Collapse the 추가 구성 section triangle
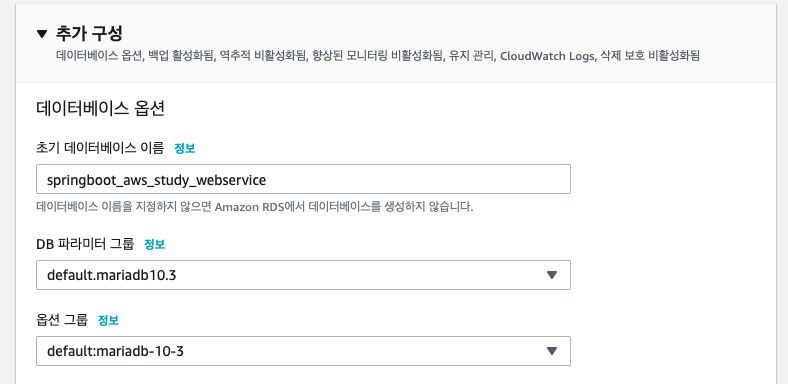 coord(42,34)
